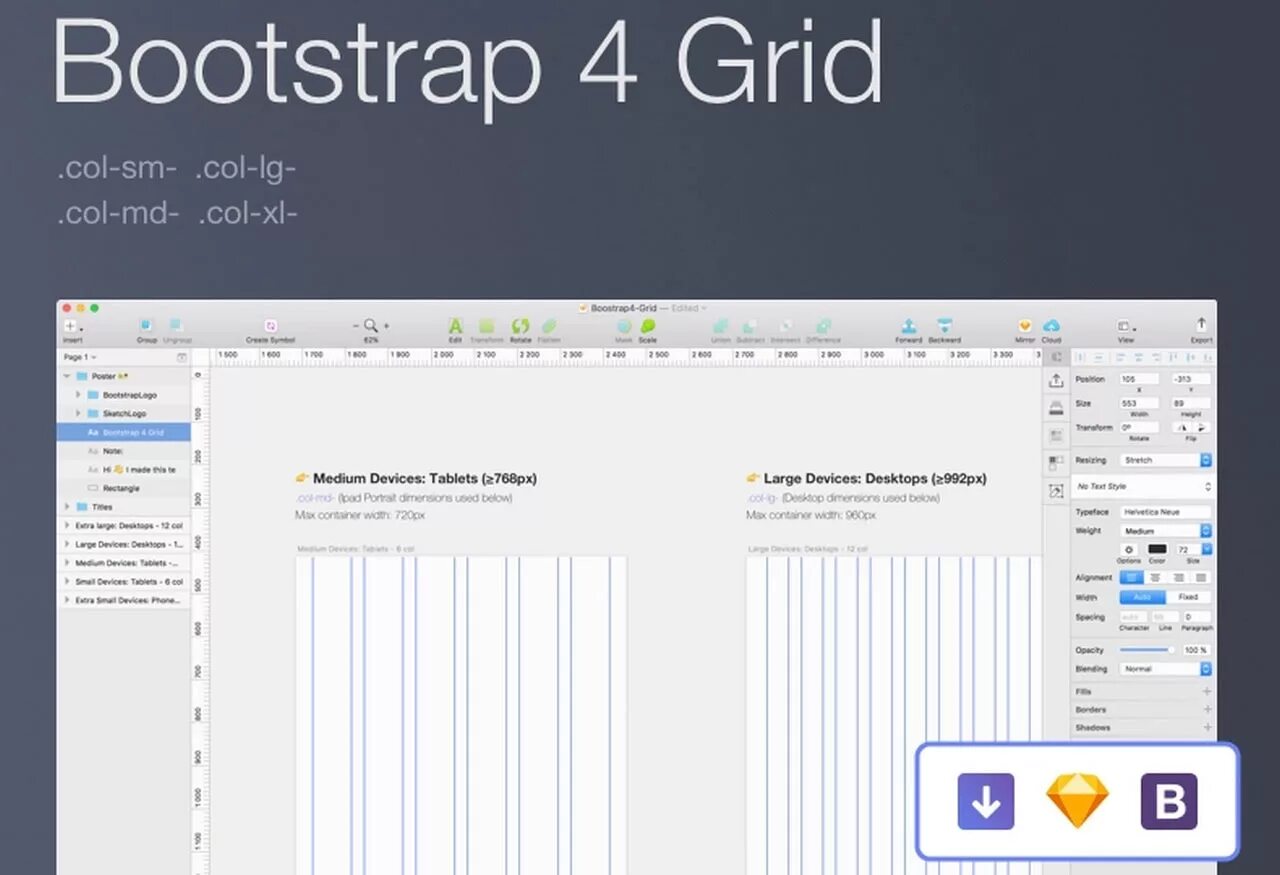Click the Bootstrap B logo icon
Image resolution: width=1280 pixels, height=875 pixels.
(1169, 802)
